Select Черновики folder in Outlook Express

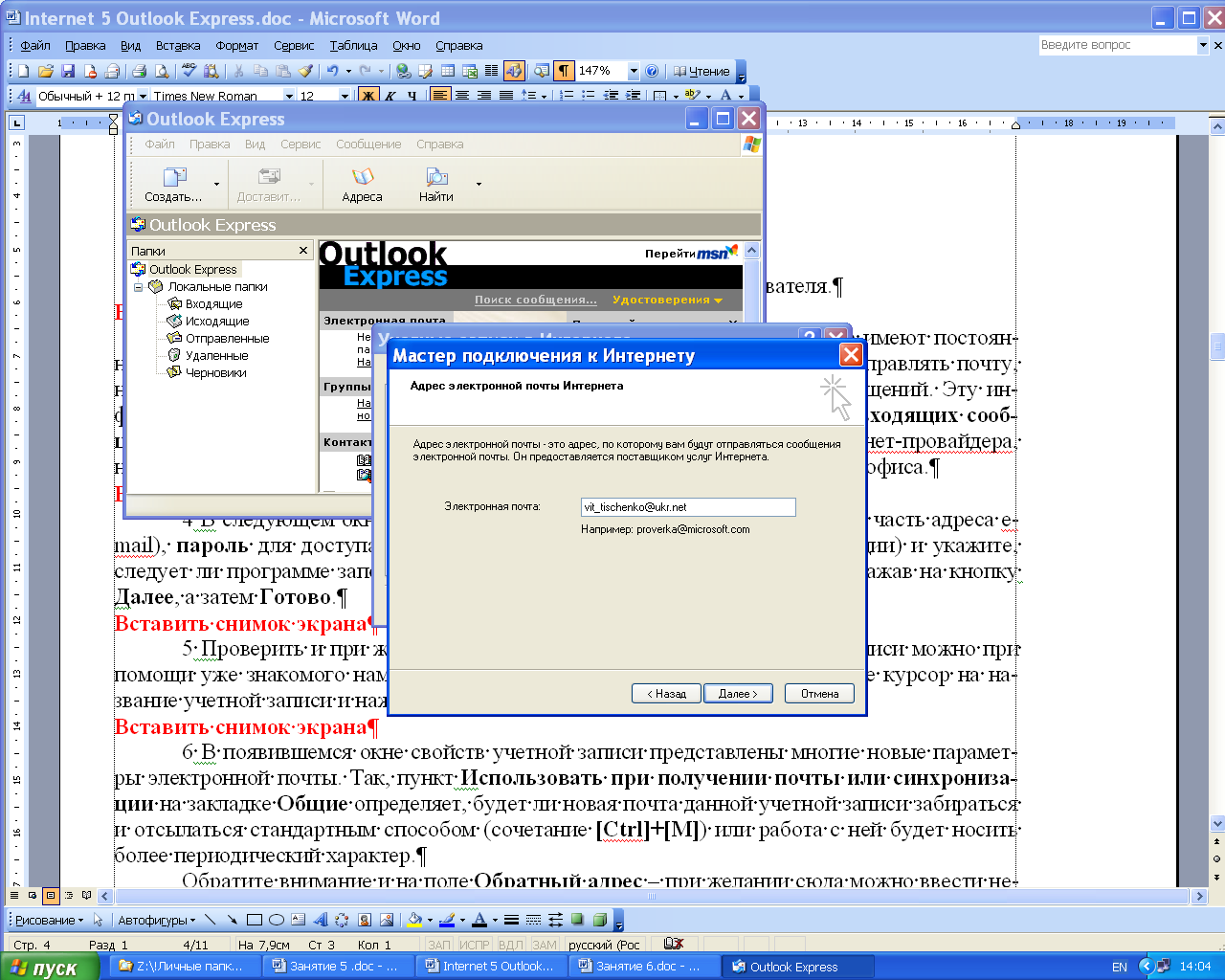(x=215, y=372)
